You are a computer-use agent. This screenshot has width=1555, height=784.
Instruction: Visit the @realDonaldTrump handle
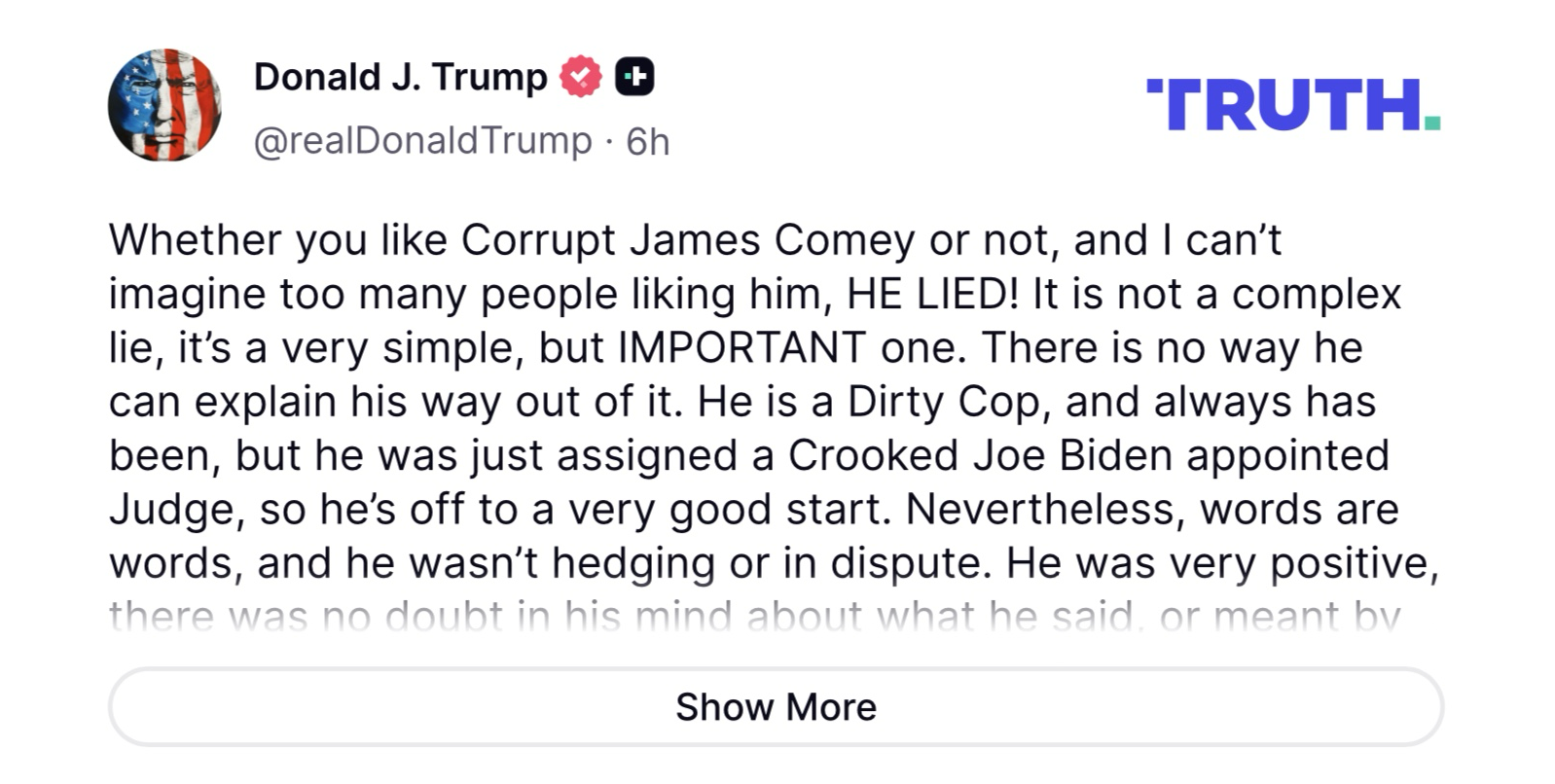pos(422,141)
